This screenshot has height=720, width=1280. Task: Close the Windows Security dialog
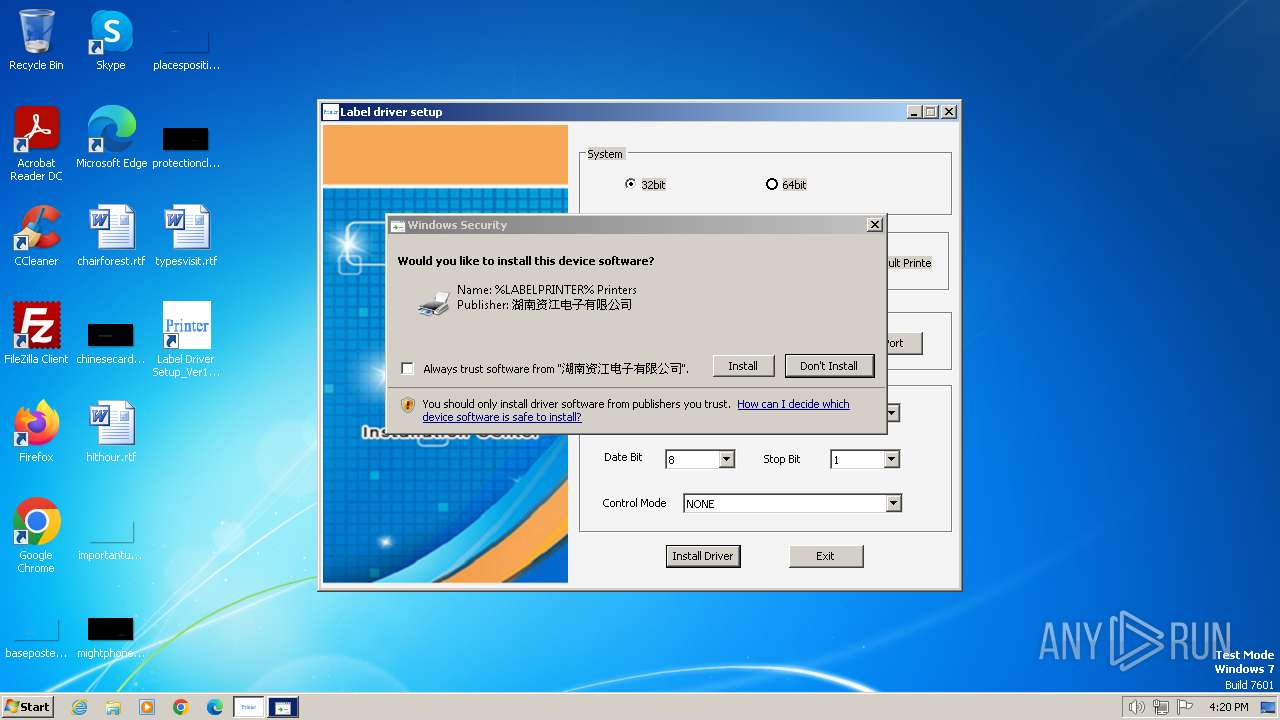point(875,225)
